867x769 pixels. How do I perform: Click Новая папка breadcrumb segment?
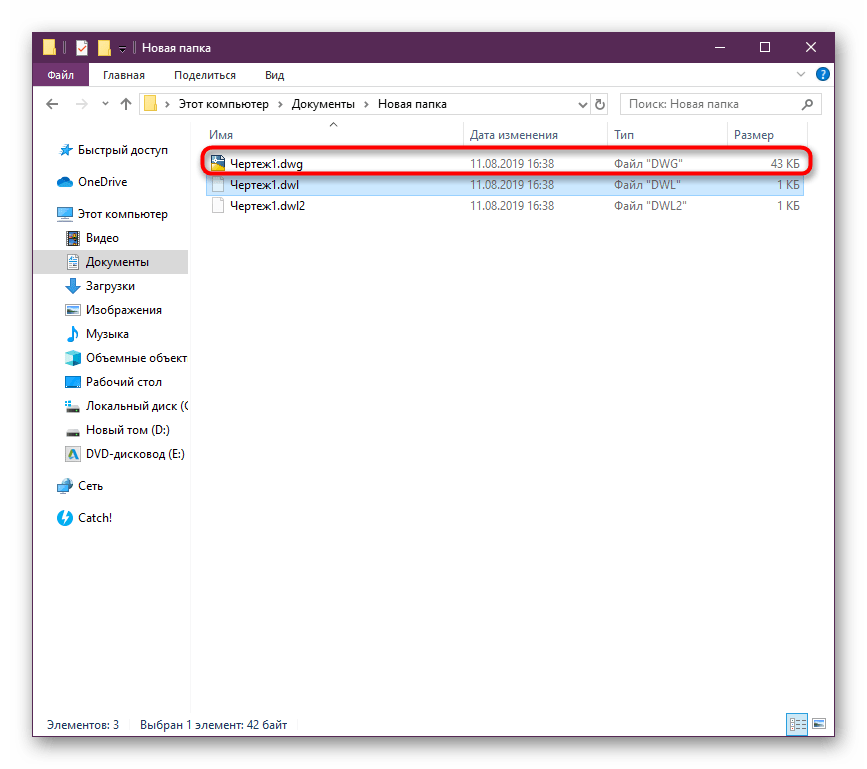pos(412,104)
